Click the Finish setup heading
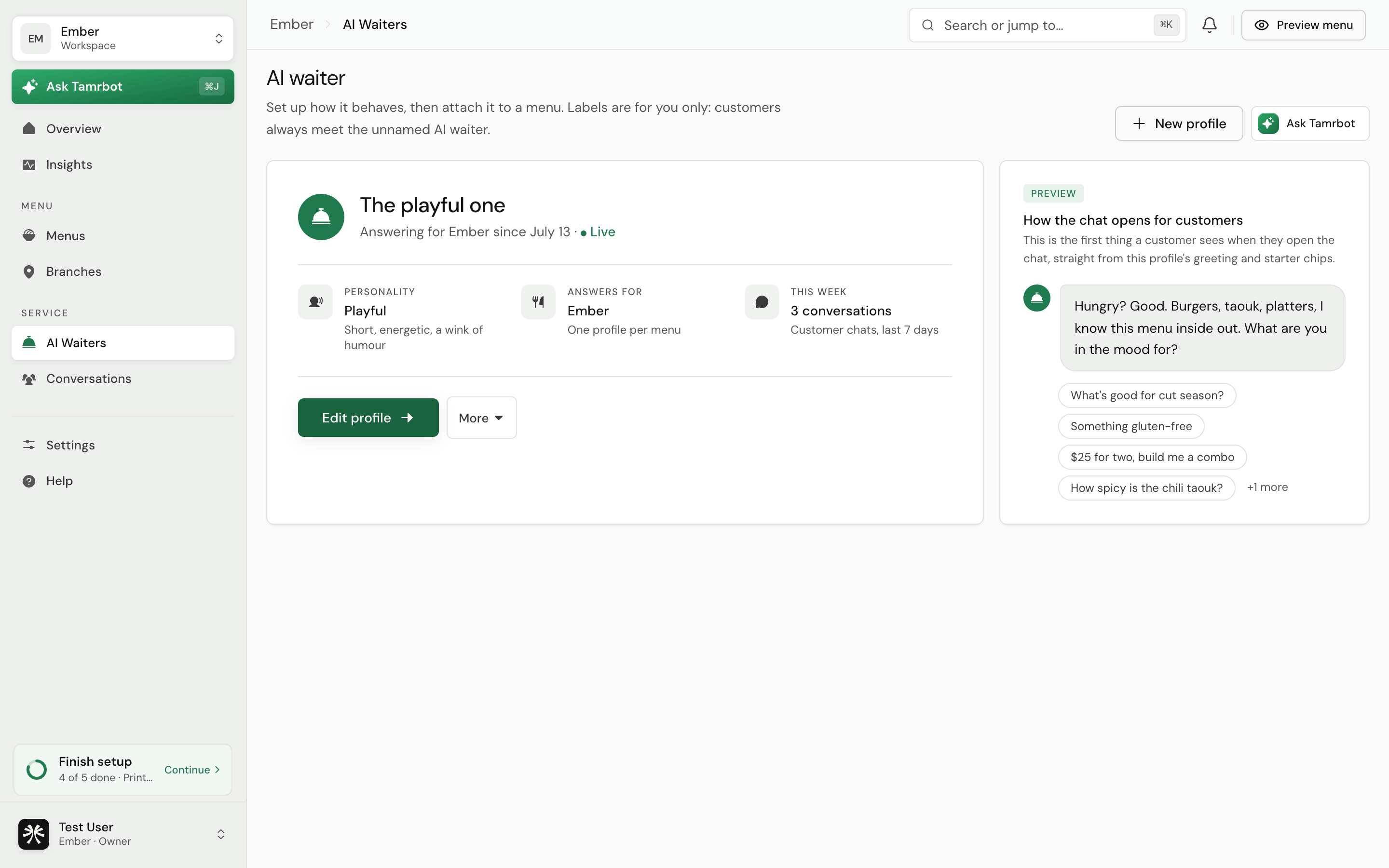Viewport: 1389px width, 868px height. click(x=95, y=761)
